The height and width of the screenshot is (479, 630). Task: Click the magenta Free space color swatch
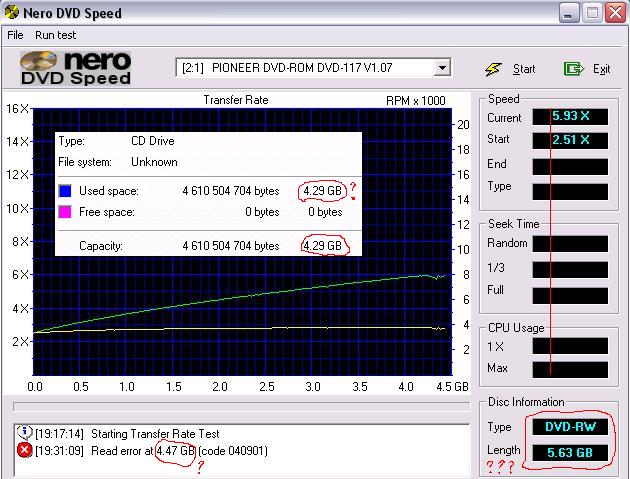[x=64, y=212]
